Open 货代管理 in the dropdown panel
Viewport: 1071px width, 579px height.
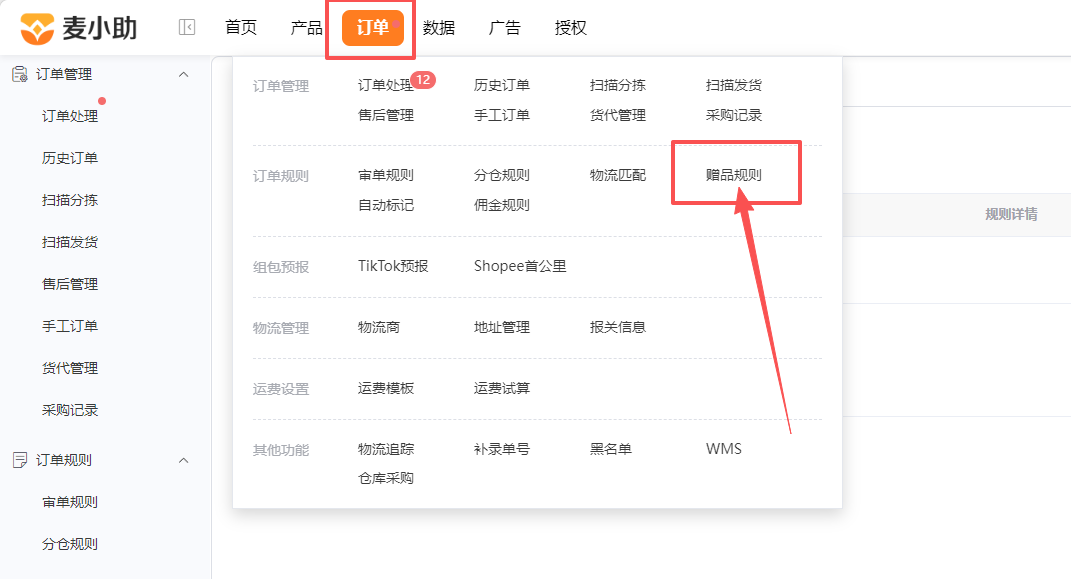tap(618, 115)
